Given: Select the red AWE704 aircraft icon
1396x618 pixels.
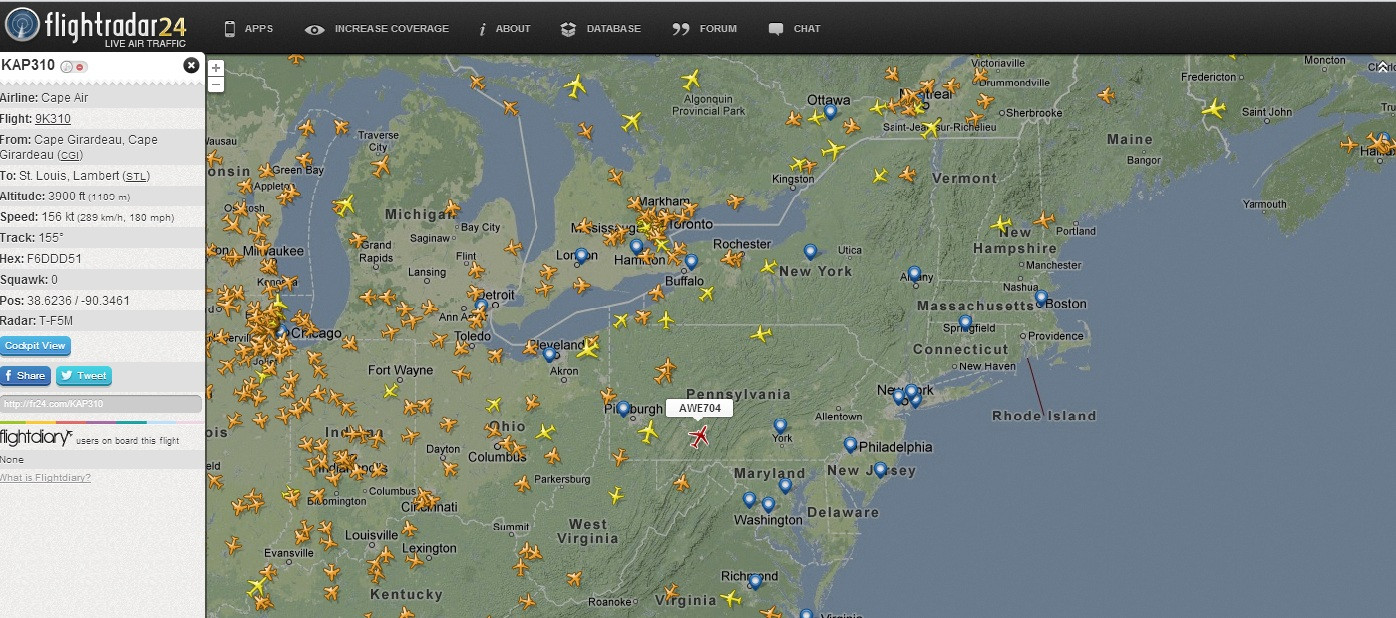Looking at the screenshot, I should [700, 436].
